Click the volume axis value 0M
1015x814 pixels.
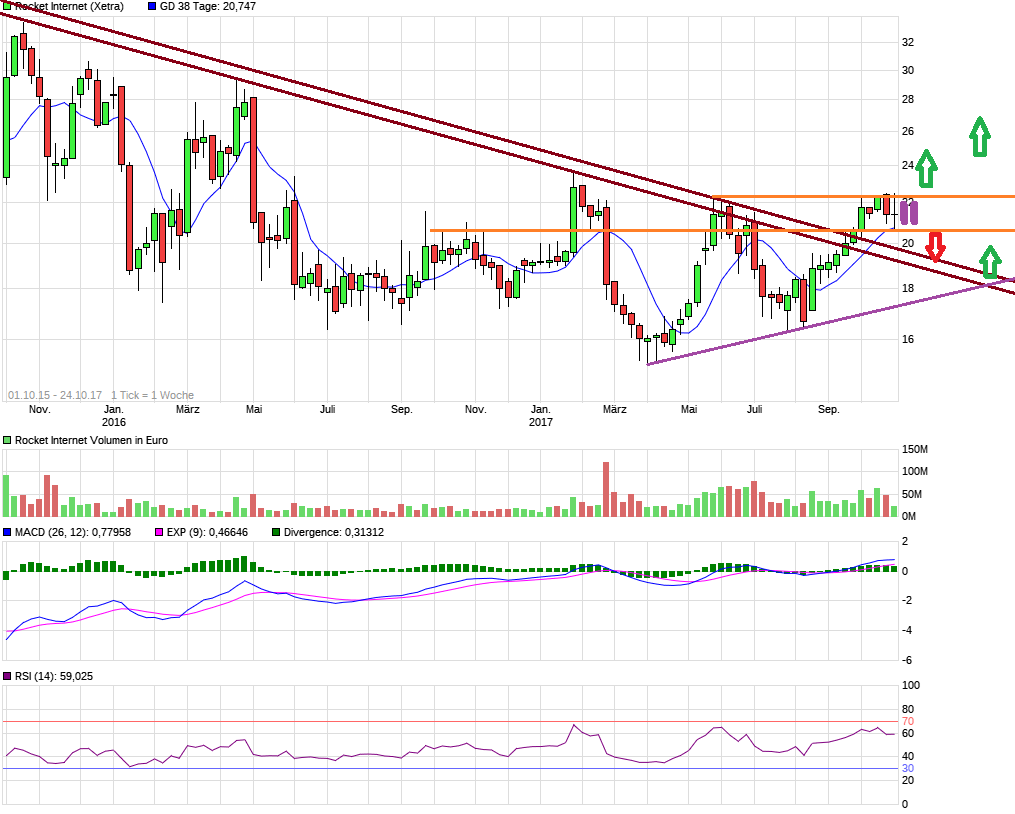909,517
